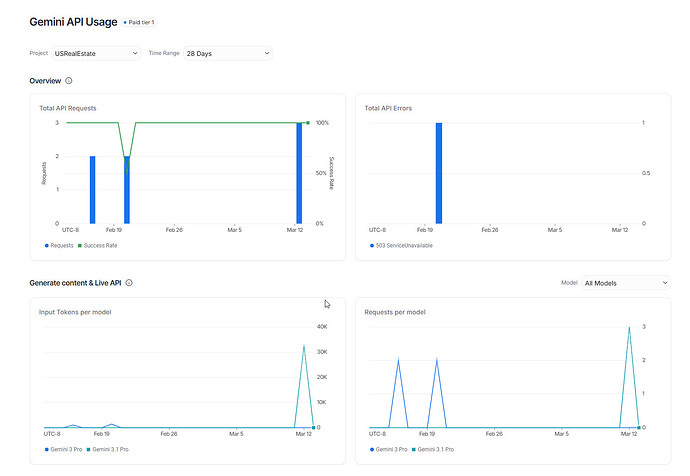The image size is (690, 476).
Task: Toggle the Requests legend in Total API Requests
Action: (x=59, y=245)
